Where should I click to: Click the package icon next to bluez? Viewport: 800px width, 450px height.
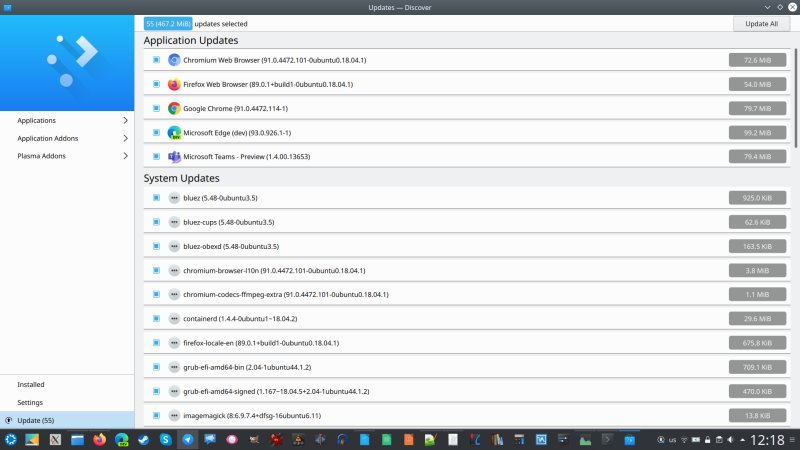(174, 198)
